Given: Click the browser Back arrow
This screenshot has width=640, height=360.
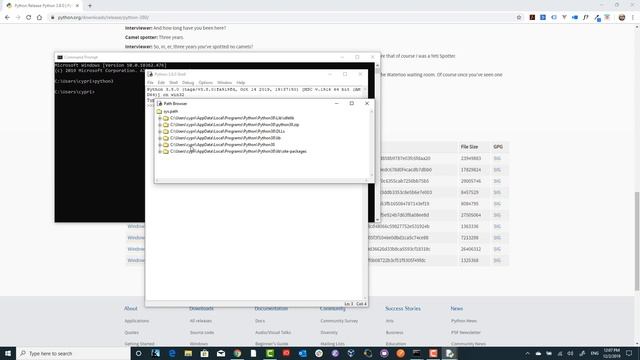Looking at the screenshot, I should (7, 18).
